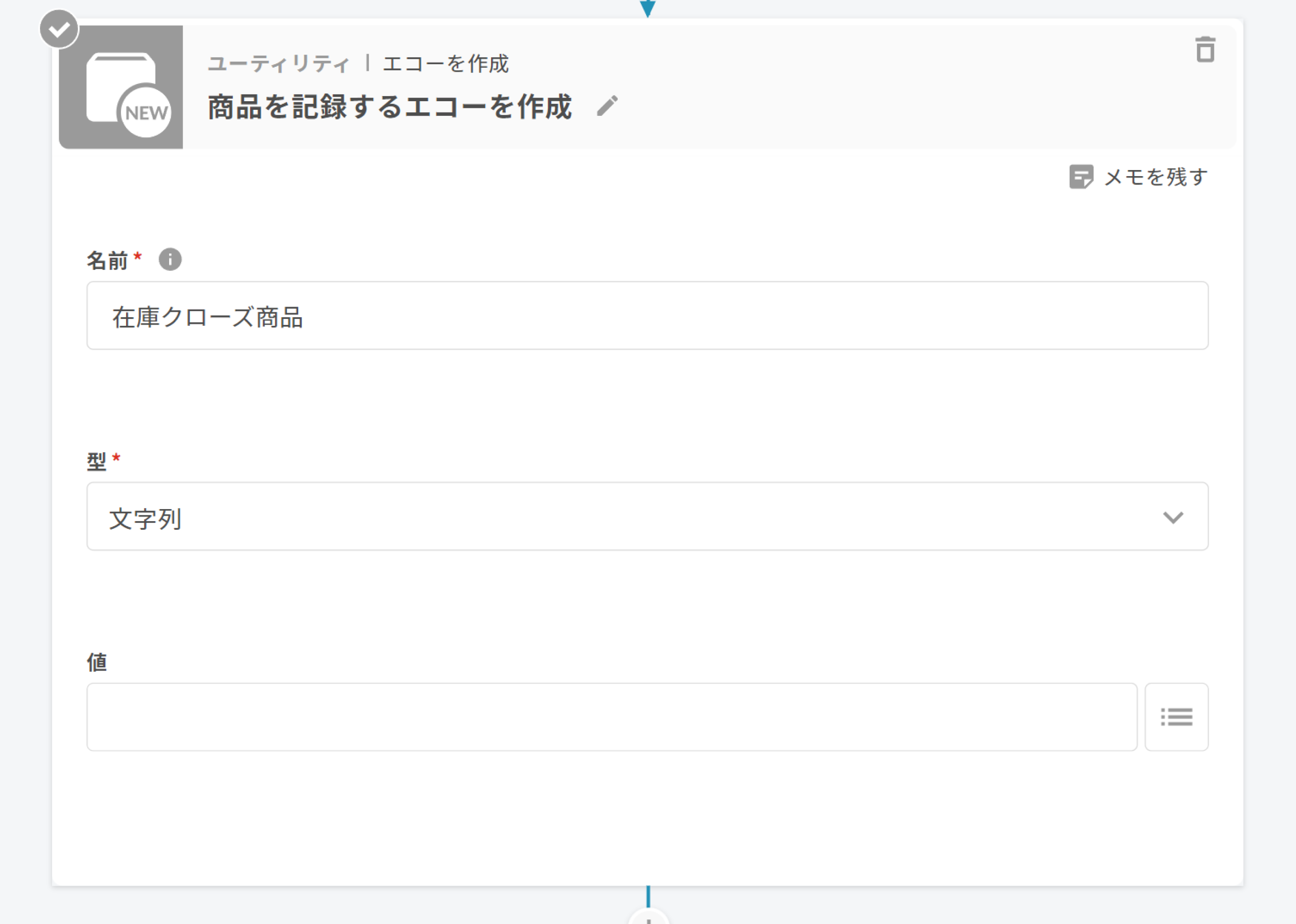Click the 値 field label
Viewport: 1296px width, 924px height.
coord(97,662)
